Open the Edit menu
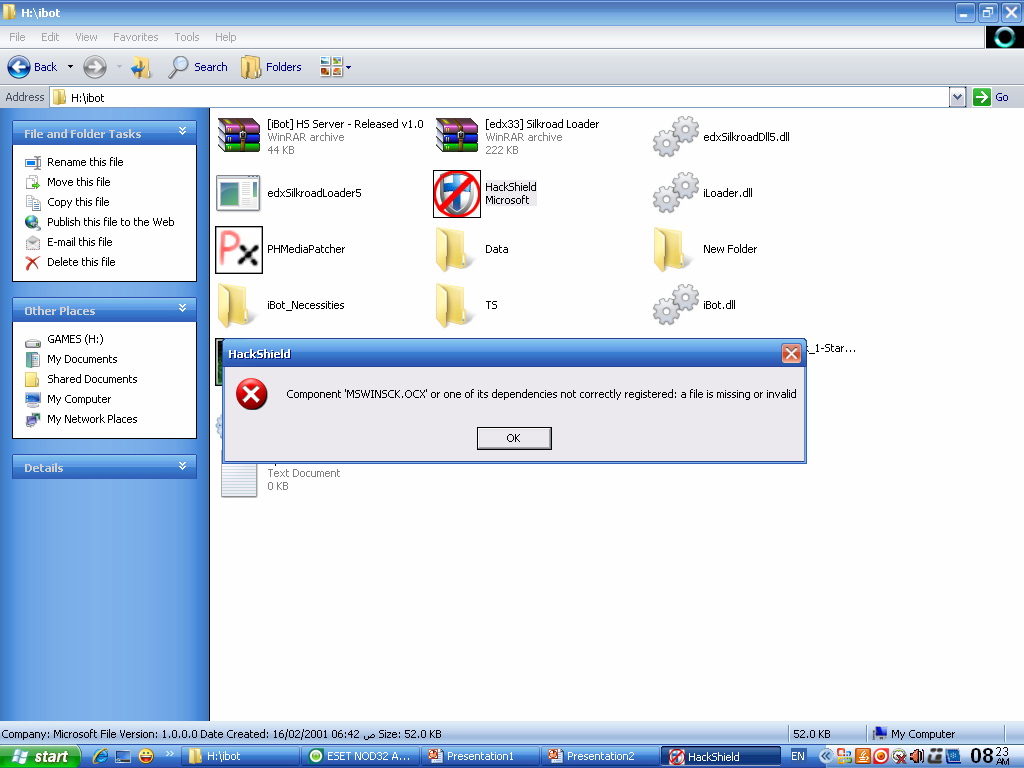The height and width of the screenshot is (768, 1024). (x=50, y=37)
